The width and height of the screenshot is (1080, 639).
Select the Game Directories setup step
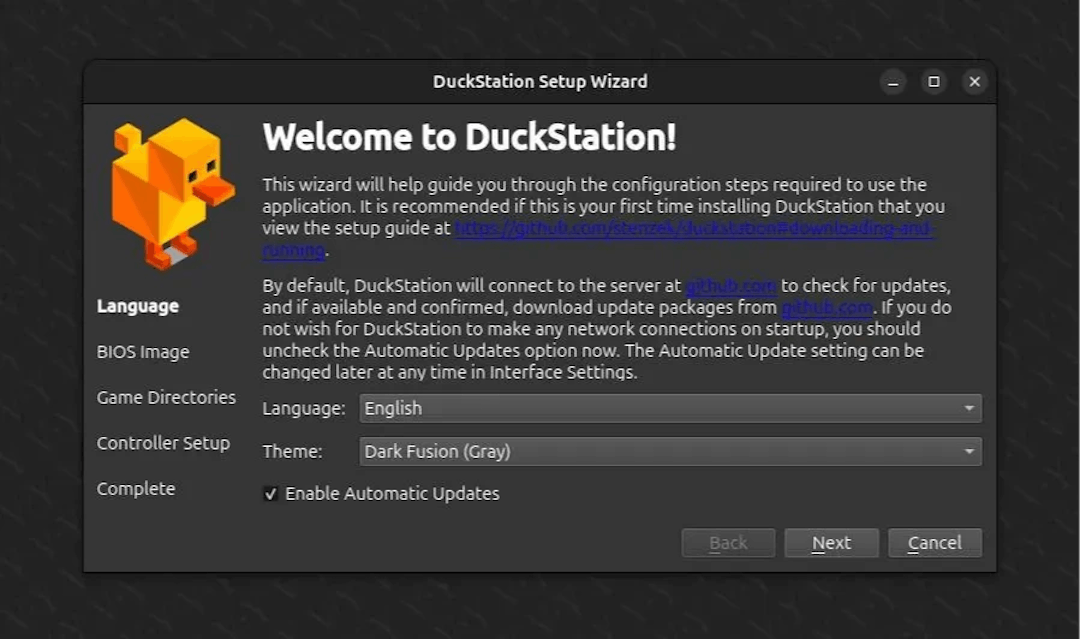[x=165, y=397]
